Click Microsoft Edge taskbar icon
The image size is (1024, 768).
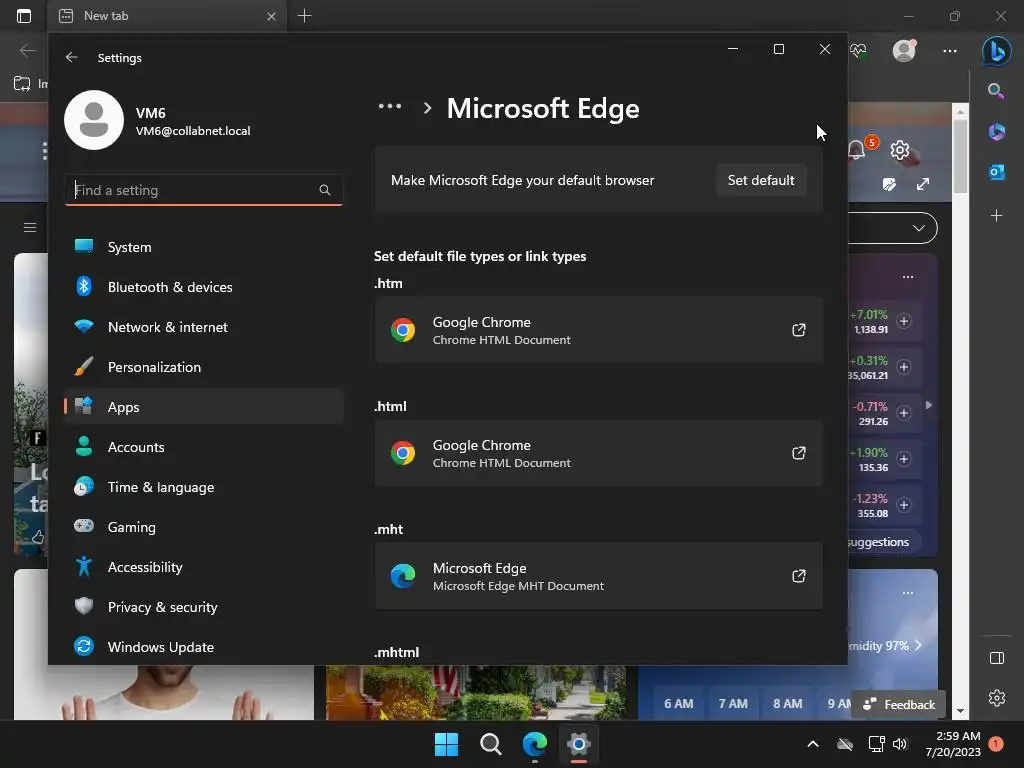coord(535,744)
